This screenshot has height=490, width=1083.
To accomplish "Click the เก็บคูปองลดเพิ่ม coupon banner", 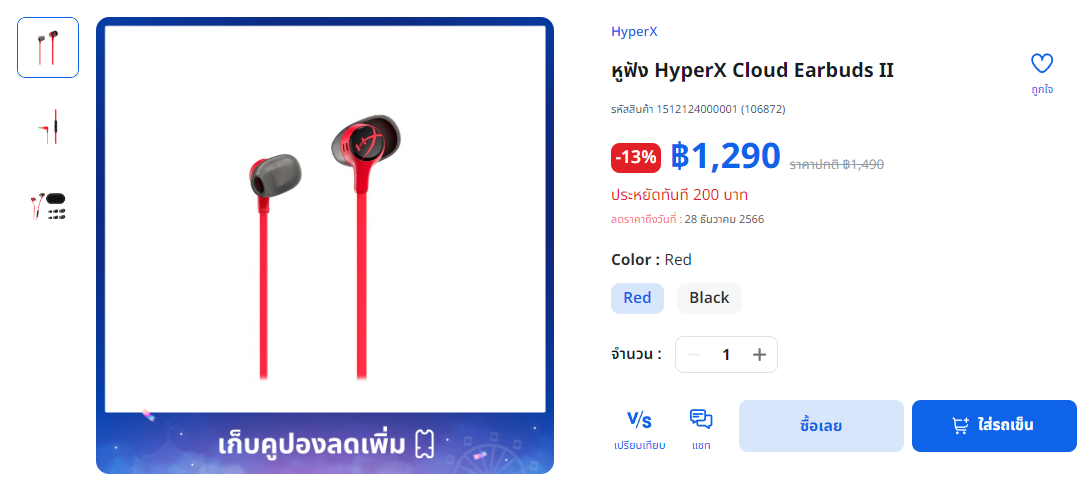I will (325, 444).
